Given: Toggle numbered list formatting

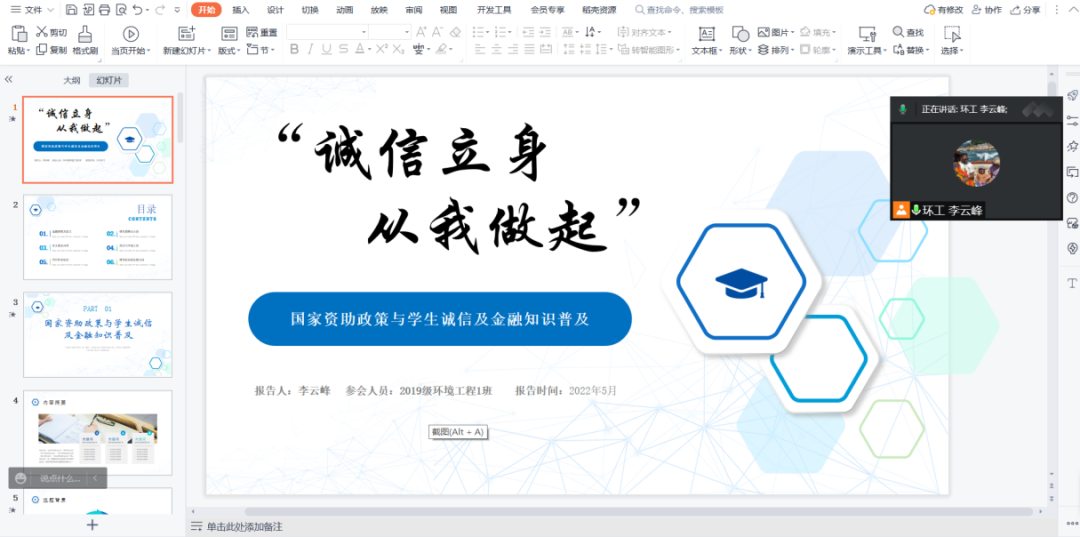Looking at the screenshot, I should [x=501, y=32].
